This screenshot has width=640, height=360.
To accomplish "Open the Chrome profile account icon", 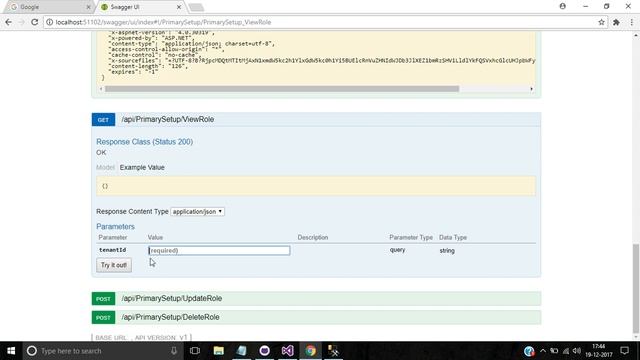I will (562, 6).
